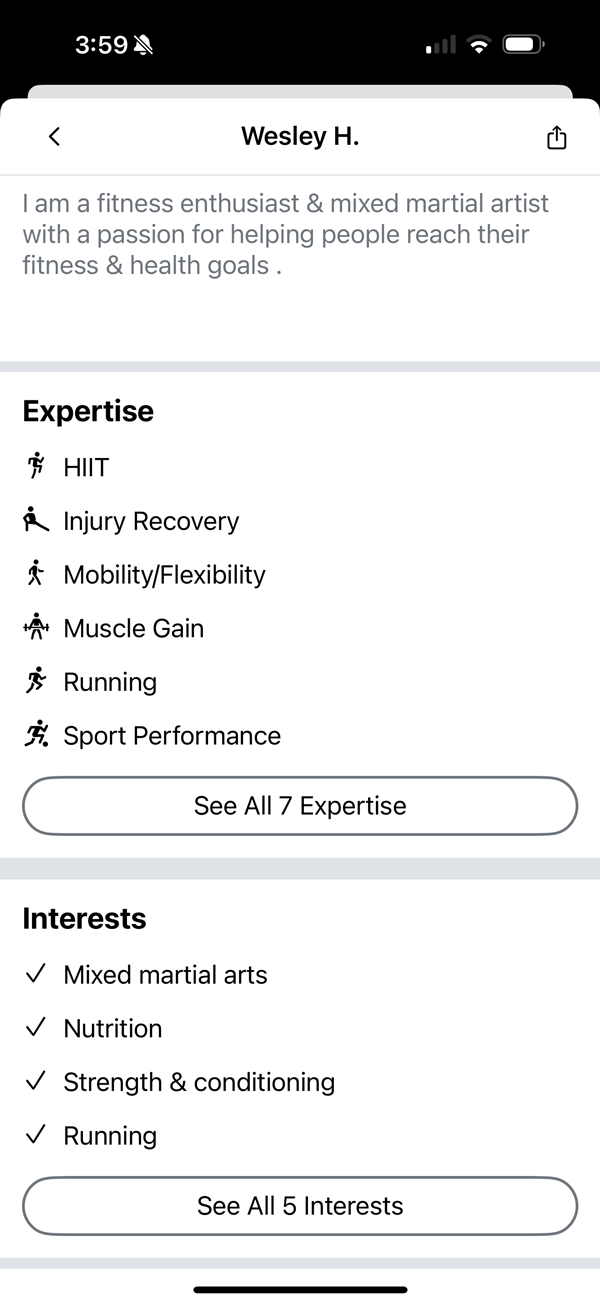Tap the Expertise section heading
This screenshot has width=600, height=1304.
[88, 411]
